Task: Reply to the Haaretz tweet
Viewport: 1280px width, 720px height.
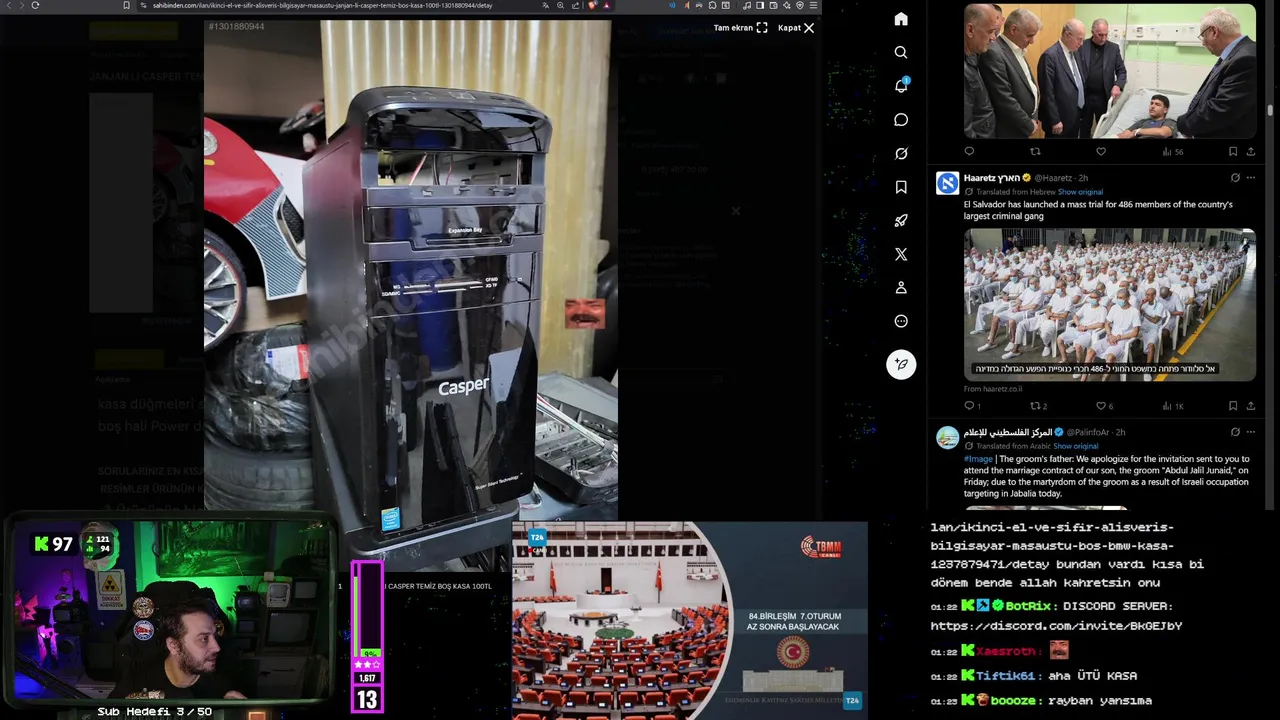Action: pos(969,406)
